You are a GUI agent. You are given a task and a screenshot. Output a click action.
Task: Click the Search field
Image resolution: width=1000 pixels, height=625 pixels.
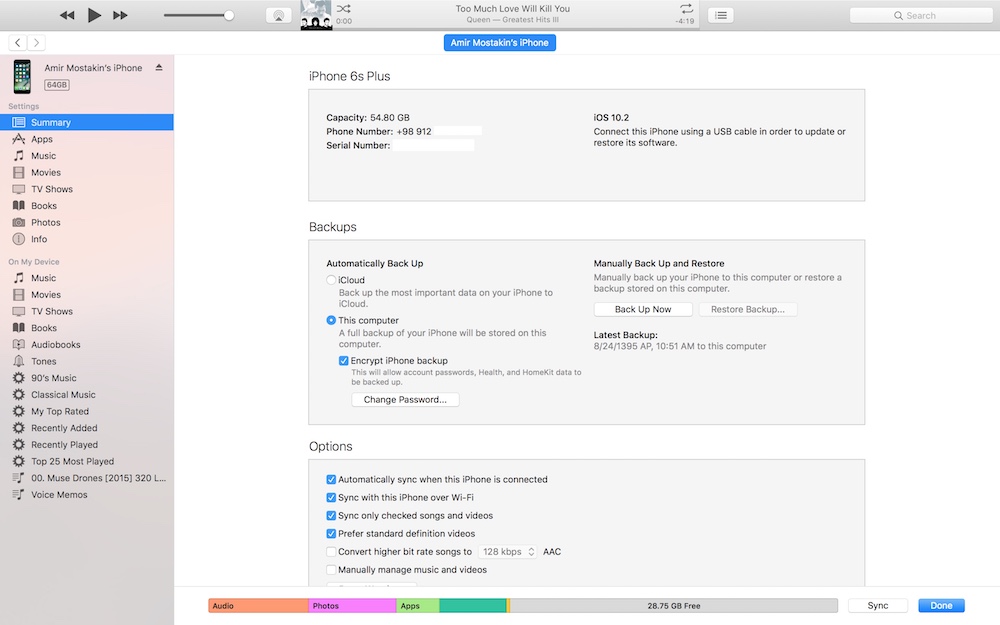tap(921, 15)
